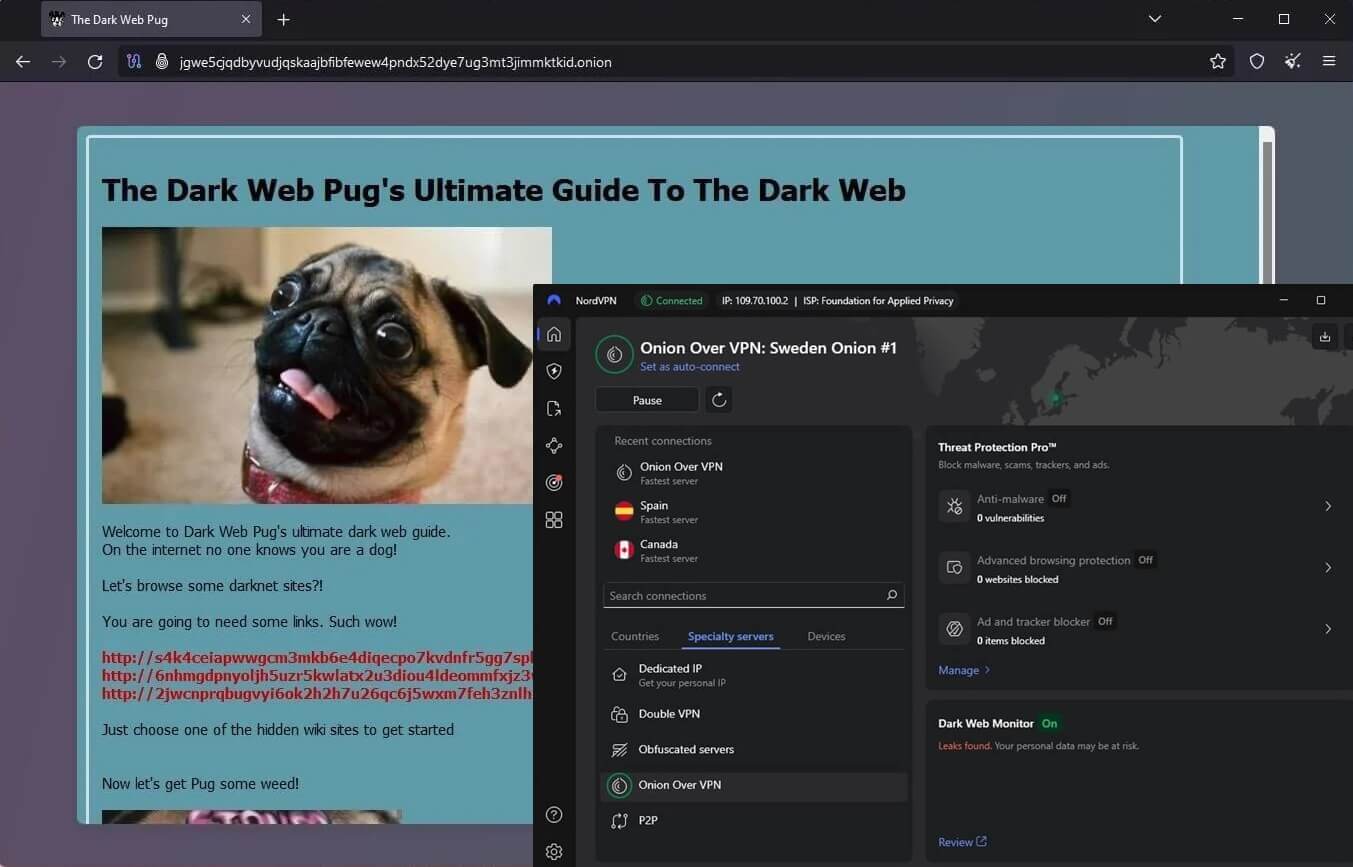Open the Meshnet icon in the sidebar
Screen dimensions: 1353x867
click(554, 444)
